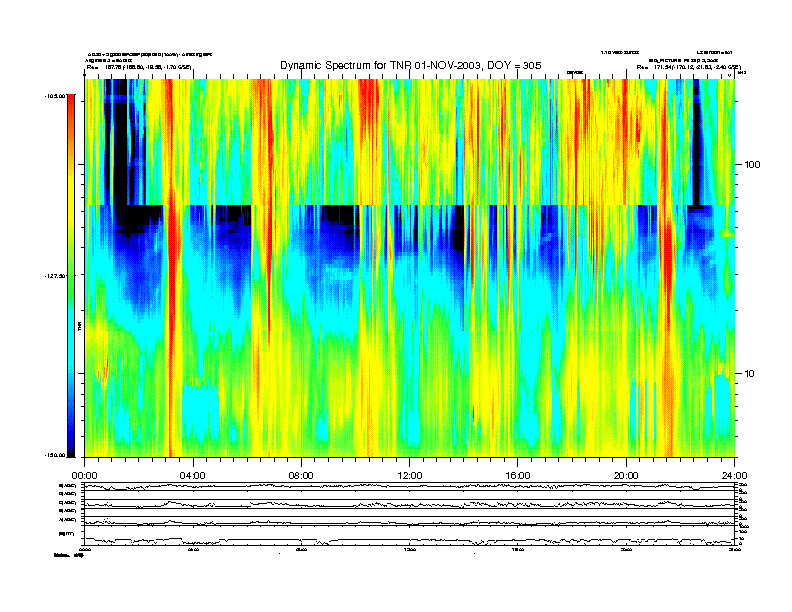Click the -105.00 color scale maximum label
Screen dimensions: 792x612
55,95
